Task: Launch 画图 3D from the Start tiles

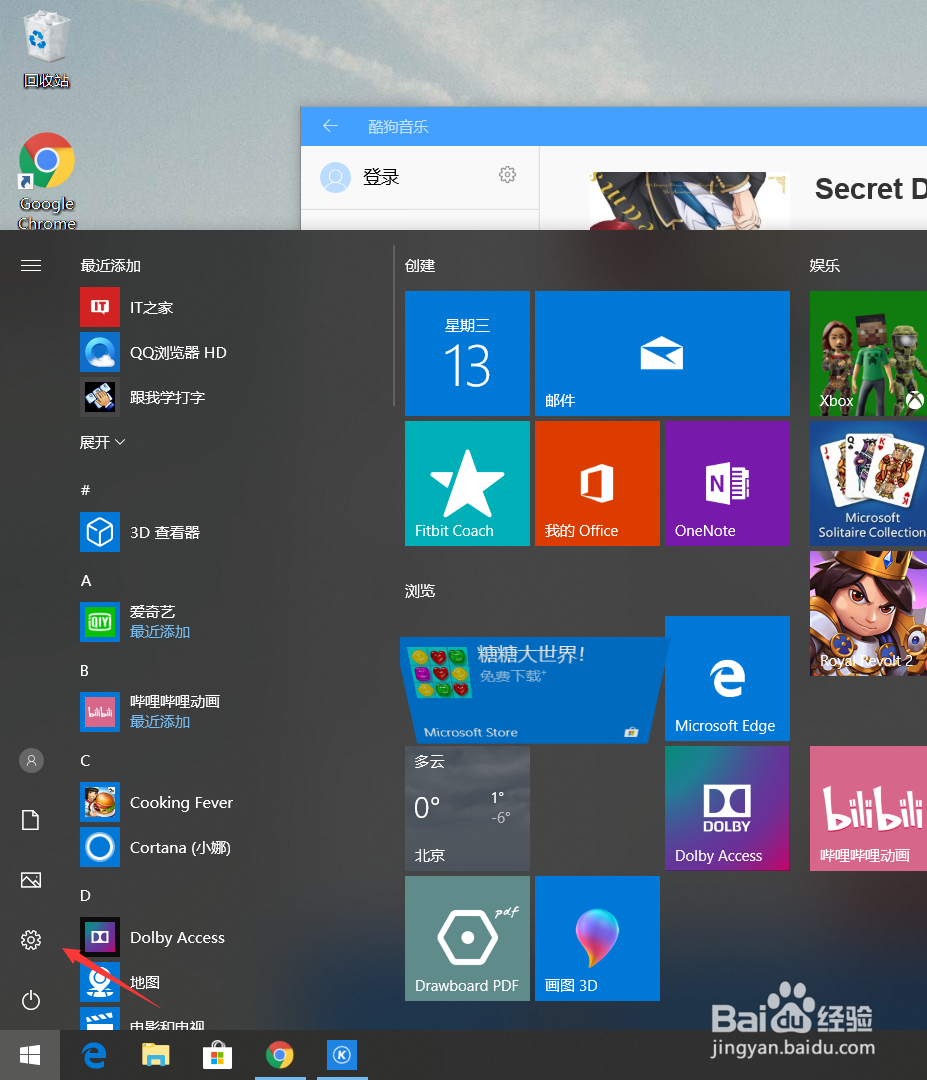Action: click(x=597, y=938)
